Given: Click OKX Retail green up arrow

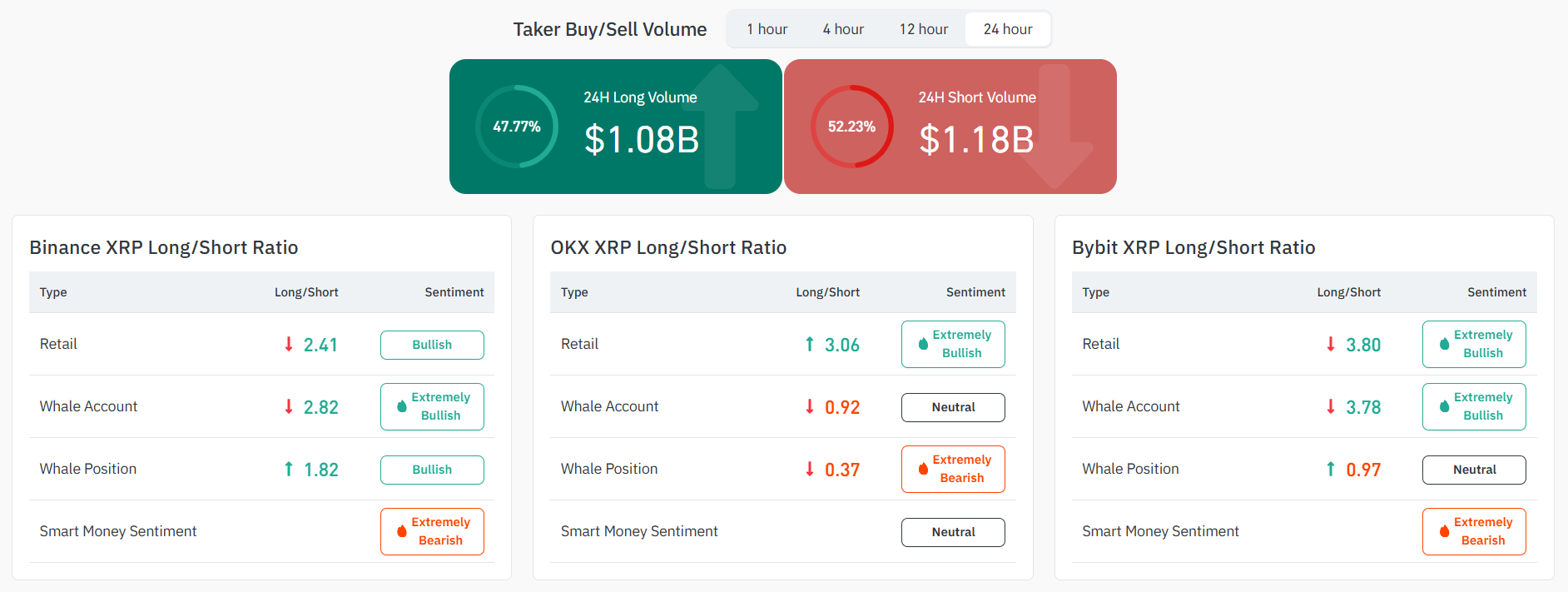Looking at the screenshot, I should (x=810, y=344).
